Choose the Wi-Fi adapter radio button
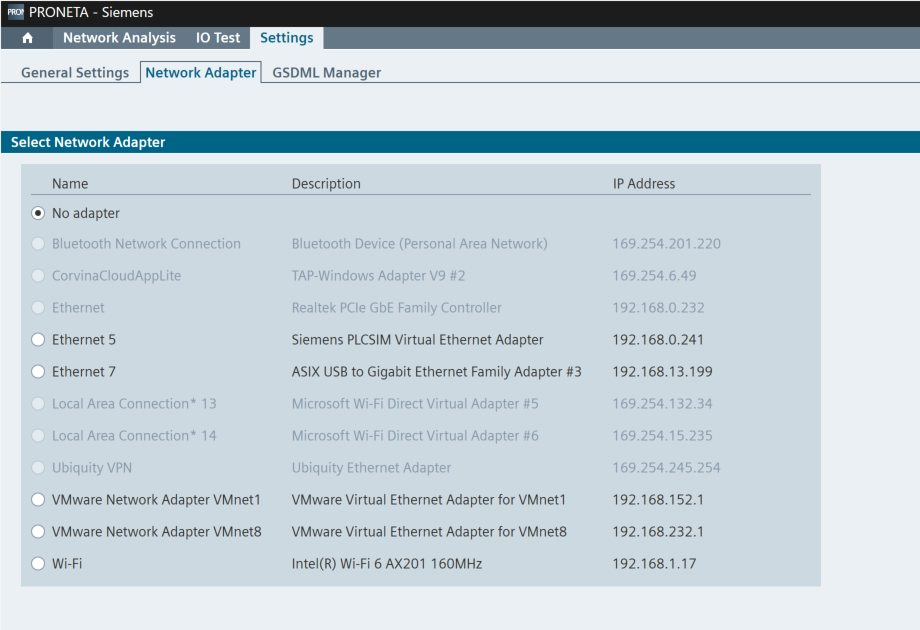The image size is (920, 630). pos(38,564)
